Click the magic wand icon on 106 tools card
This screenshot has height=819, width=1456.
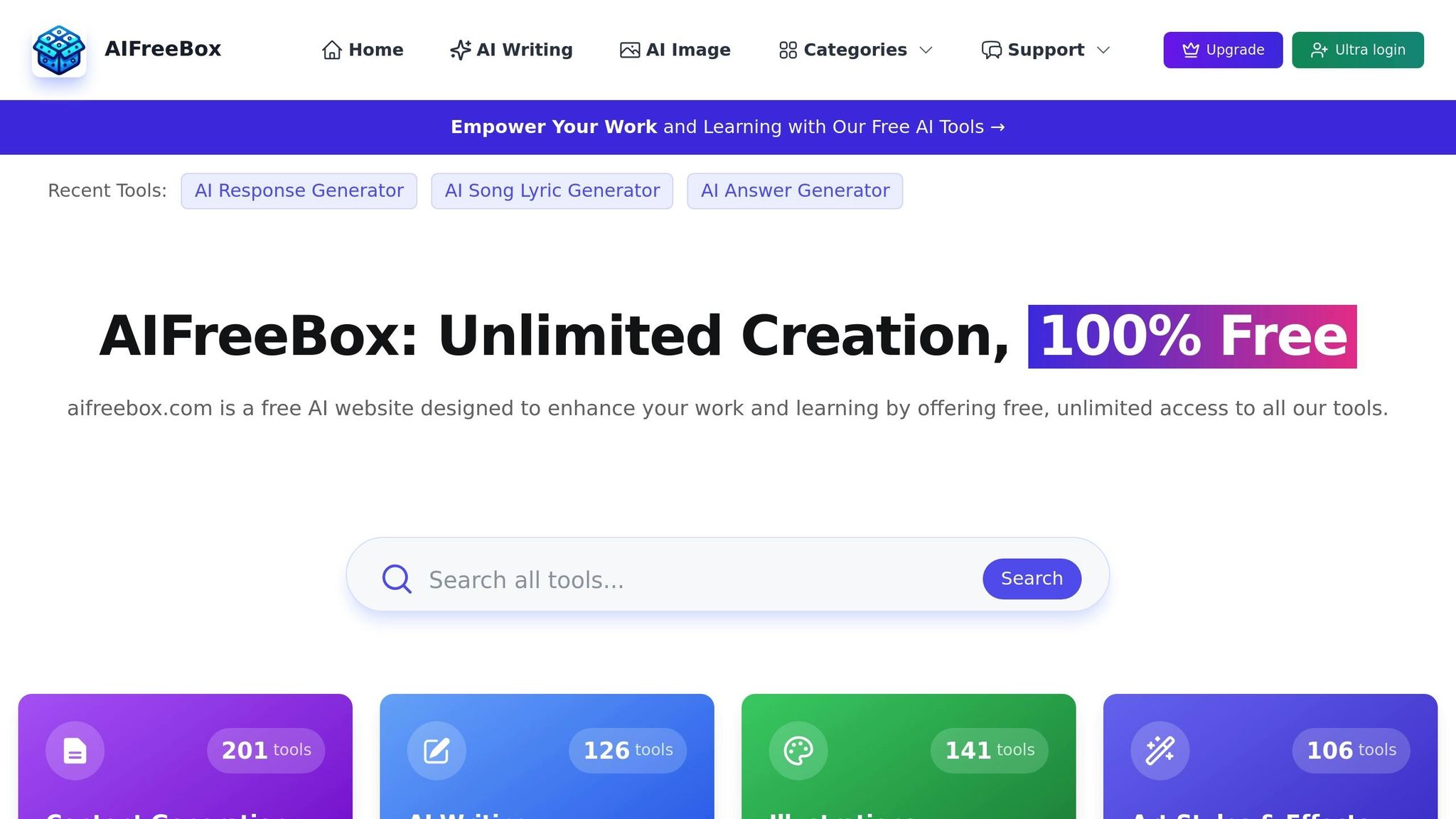[1160, 751]
